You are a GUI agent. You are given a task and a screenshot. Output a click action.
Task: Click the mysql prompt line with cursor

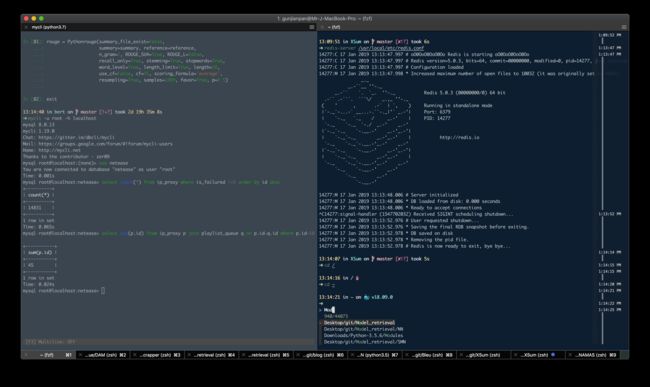click(x=64, y=291)
